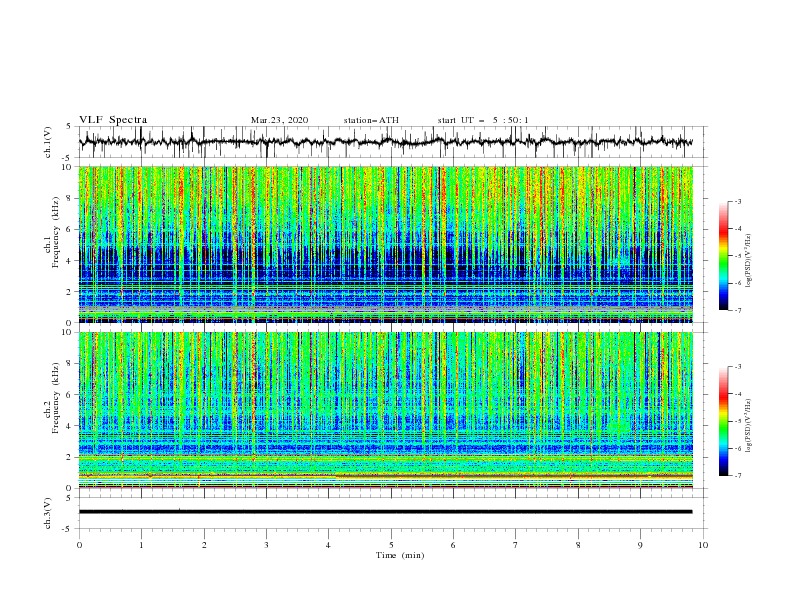
Task: Click time axis tick label "6"
Action: [x=453, y=545]
